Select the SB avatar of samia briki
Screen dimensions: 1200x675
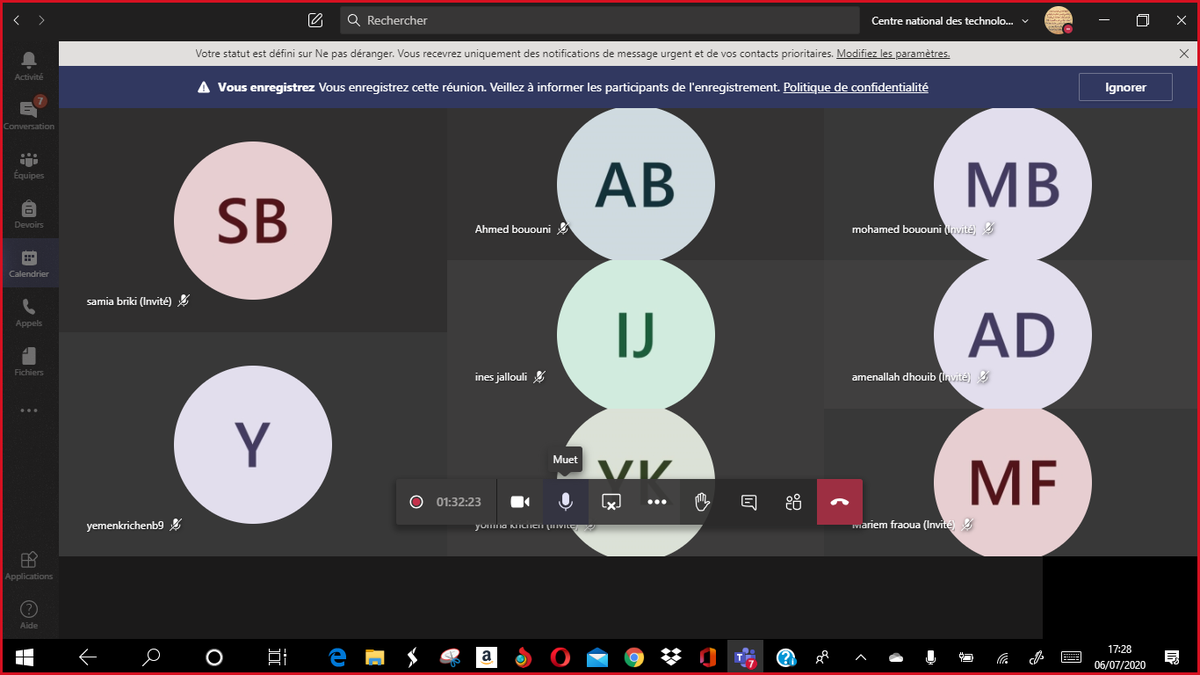[x=253, y=221]
